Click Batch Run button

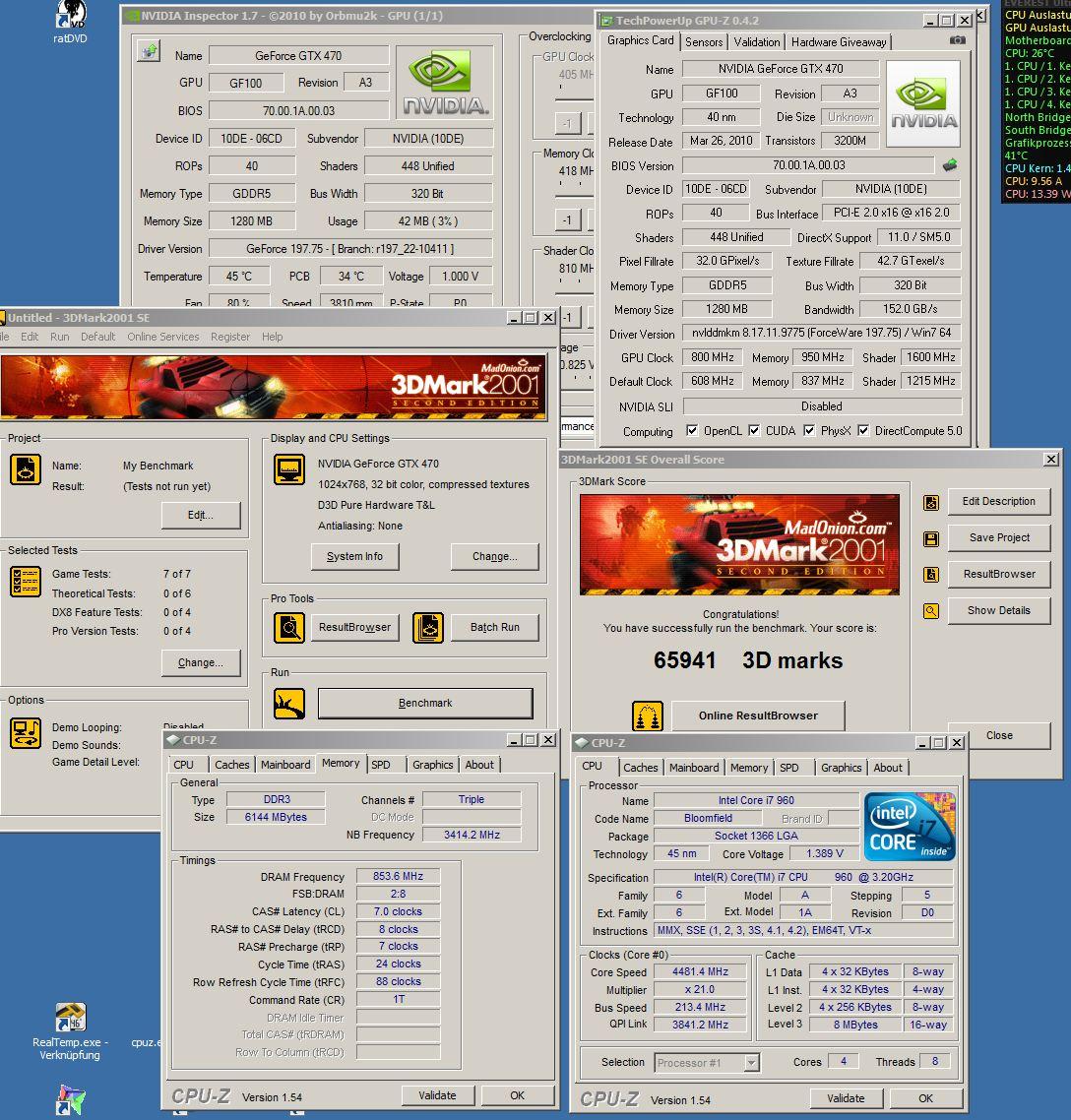494,627
